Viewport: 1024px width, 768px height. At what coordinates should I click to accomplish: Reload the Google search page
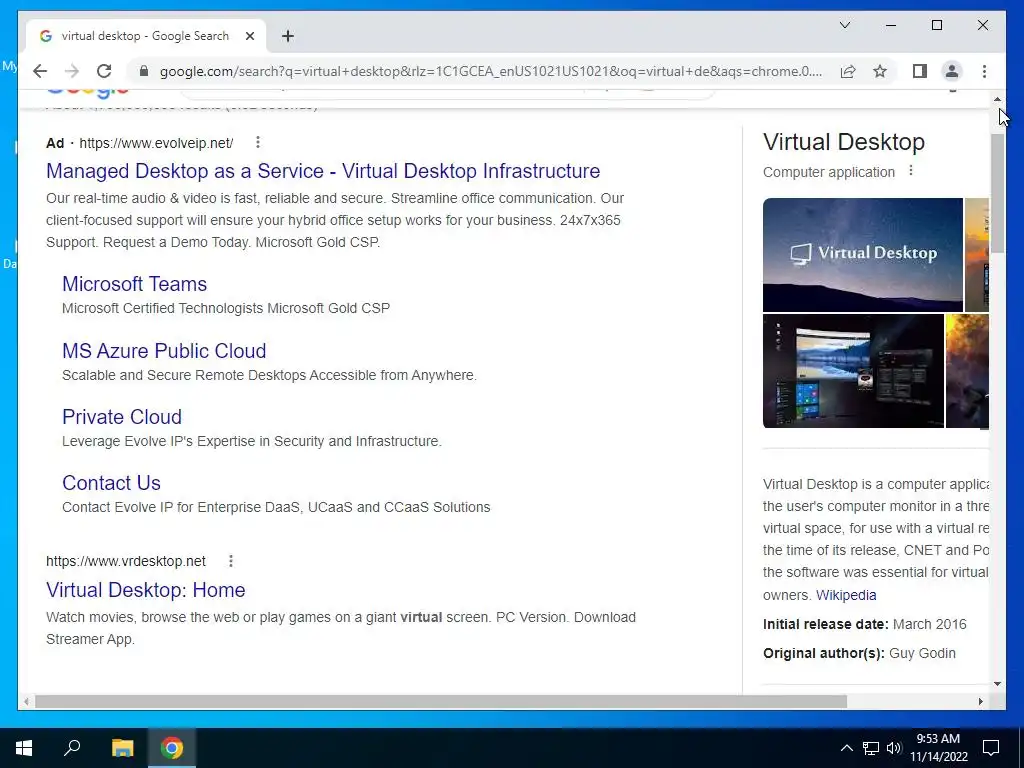tap(104, 71)
